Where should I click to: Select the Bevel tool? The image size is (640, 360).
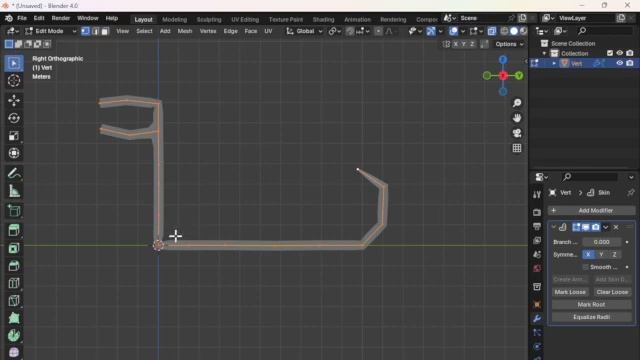[14, 266]
